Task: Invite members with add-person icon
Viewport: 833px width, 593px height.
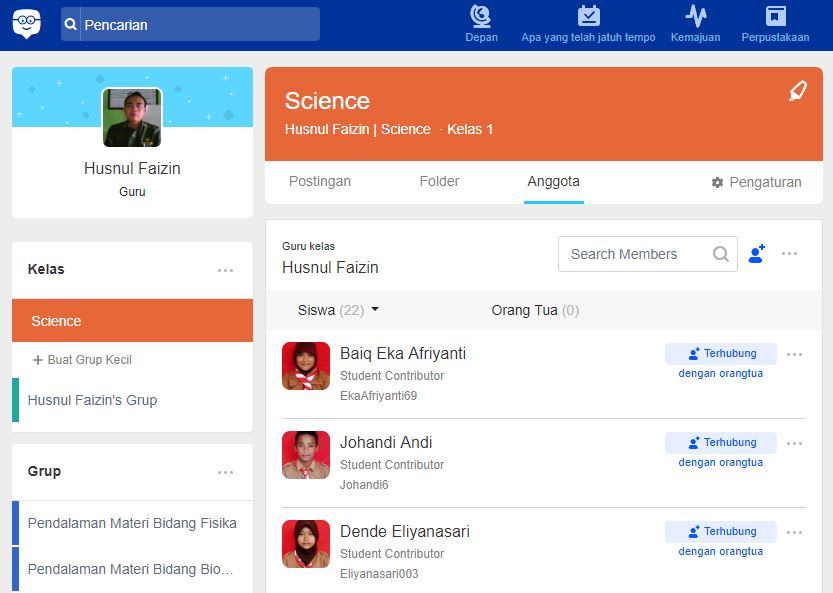Action: (x=757, y=254)
